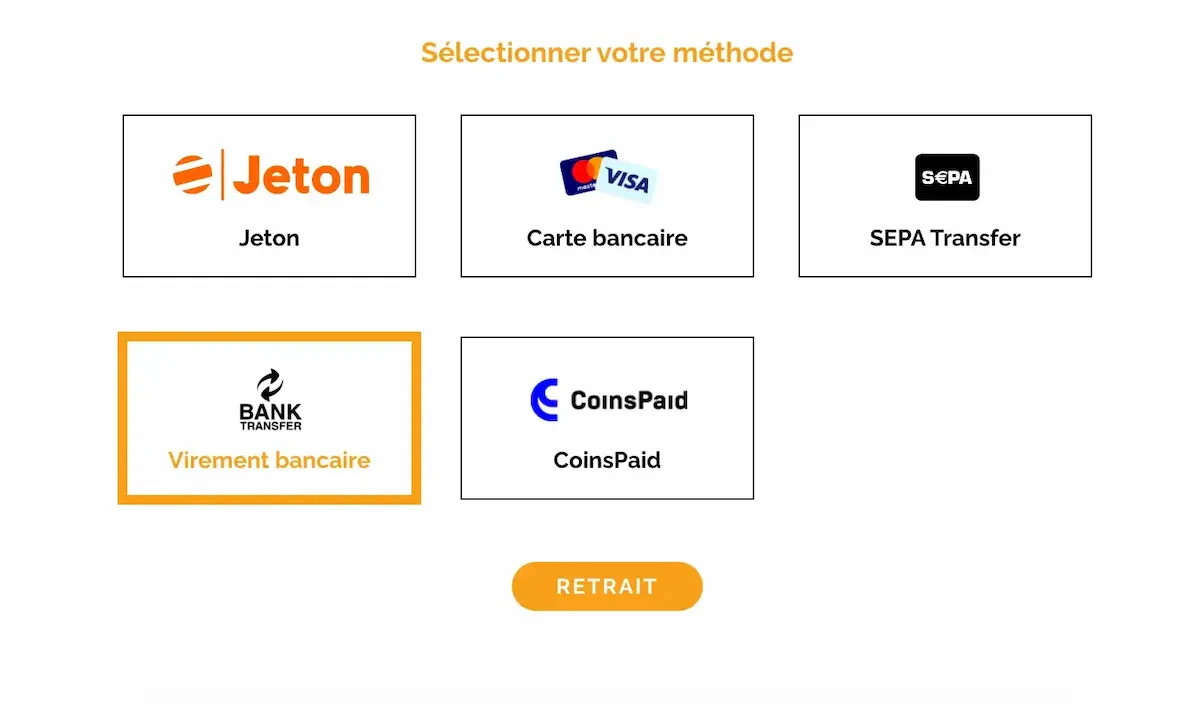Click the blue CoinsPaid C icon
Viewport: 1200px width, 704px height.
tap(544, 400)
